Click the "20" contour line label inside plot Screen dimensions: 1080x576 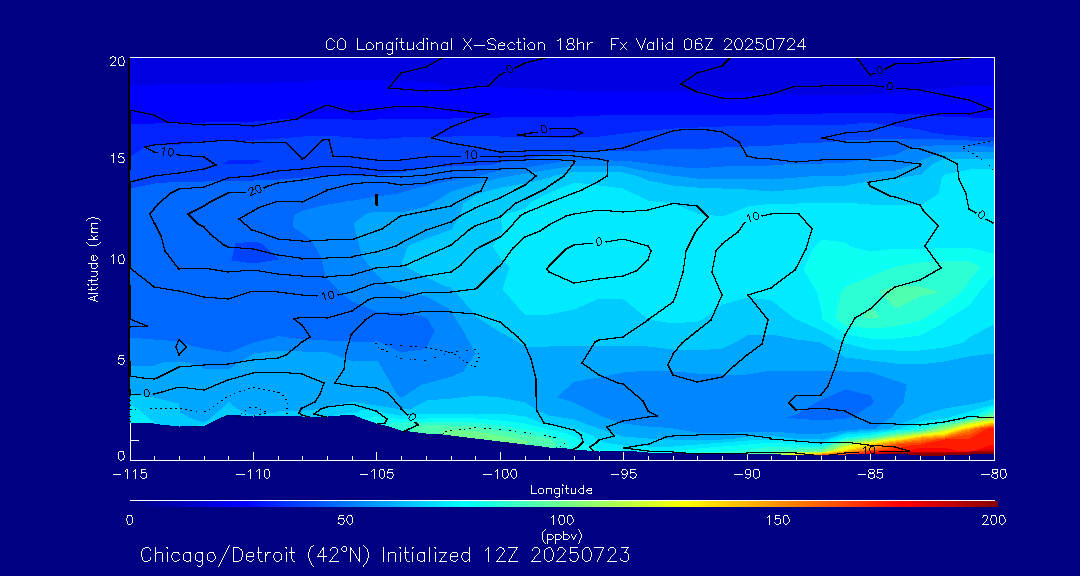coord(256,191)
